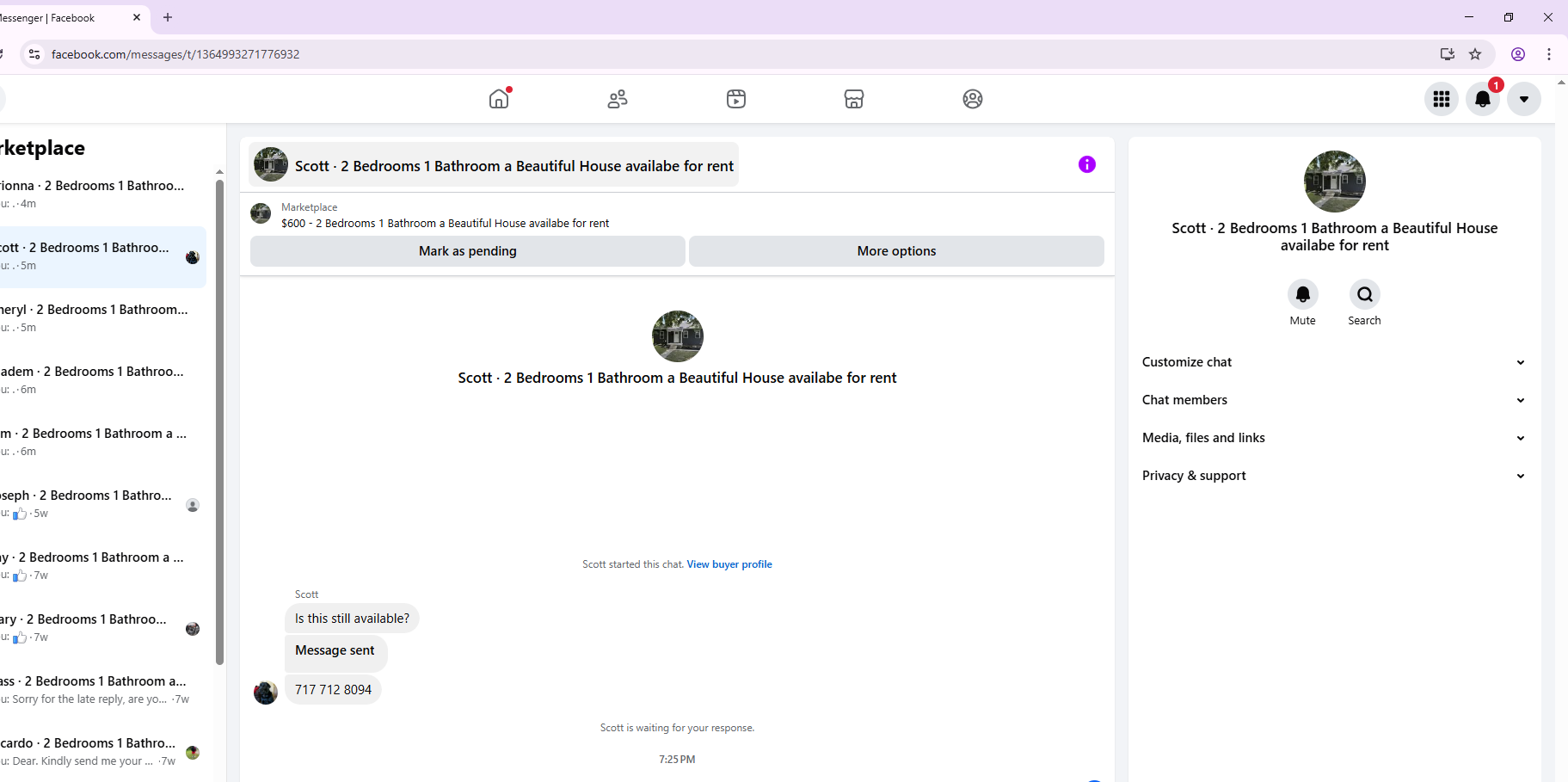View site information icon in address bar
Image resolution: width=1568 pixels, height=782 pixels.
[34, 54]
